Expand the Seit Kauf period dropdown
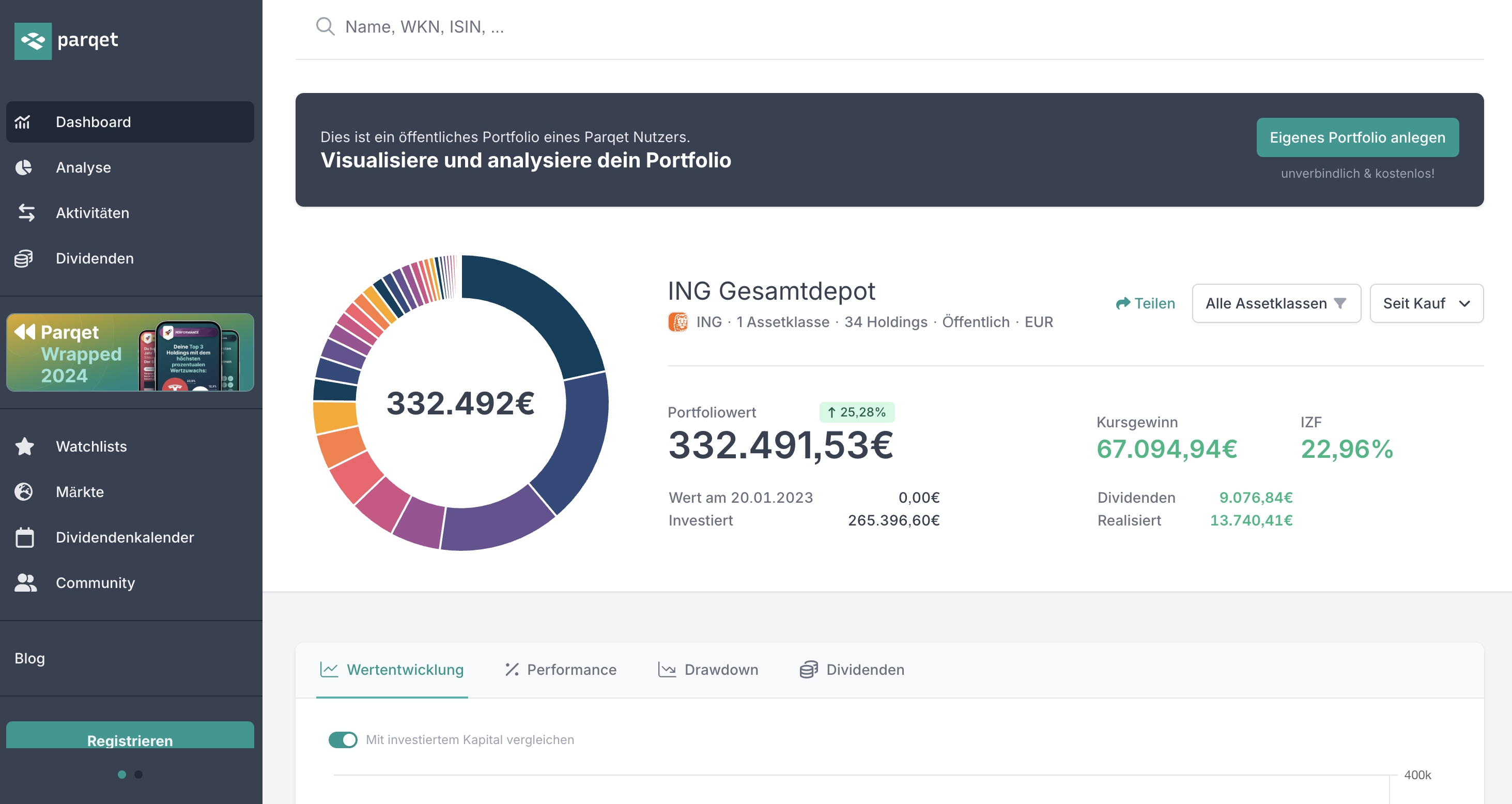This screenshot has width=1512, height=804. click(1426, 303)
